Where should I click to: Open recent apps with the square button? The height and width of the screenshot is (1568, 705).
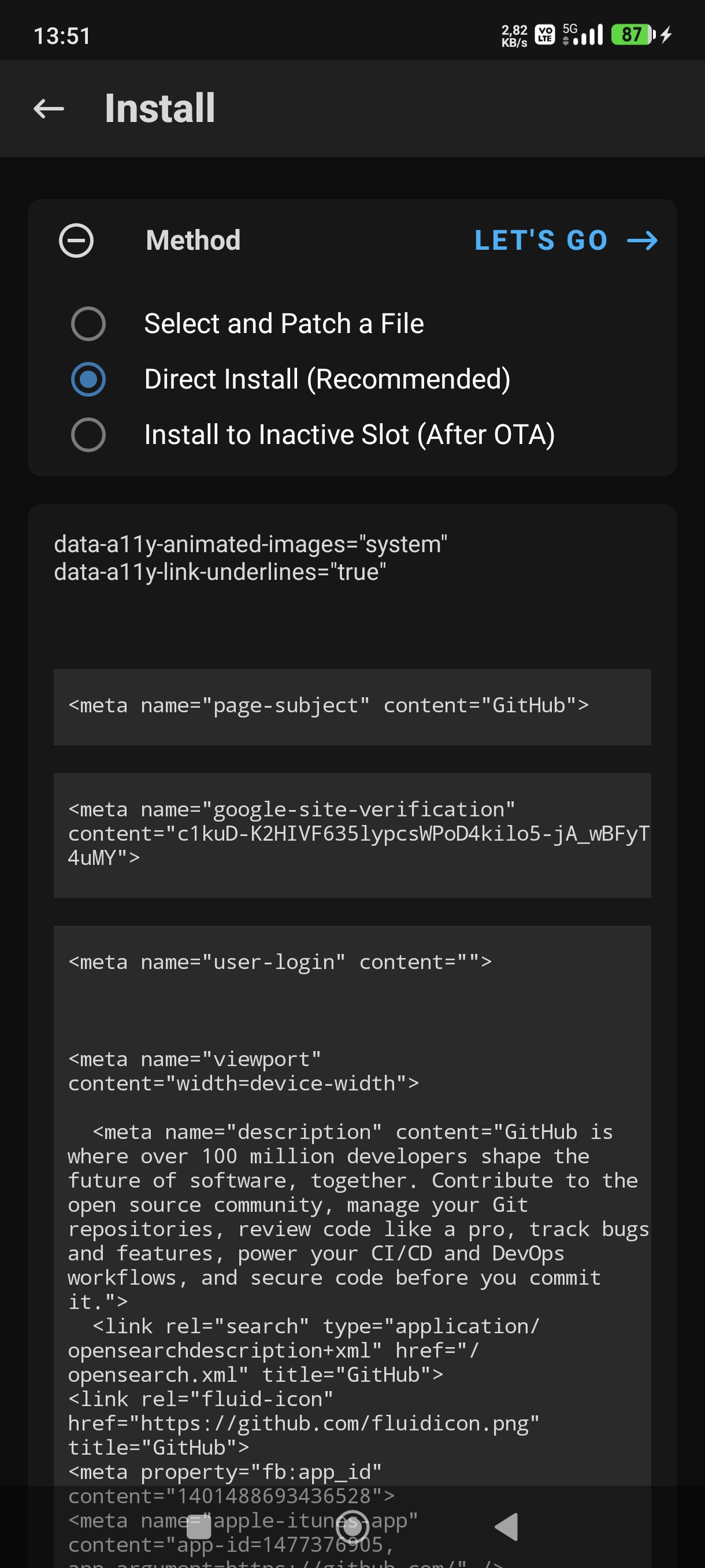199,1526
